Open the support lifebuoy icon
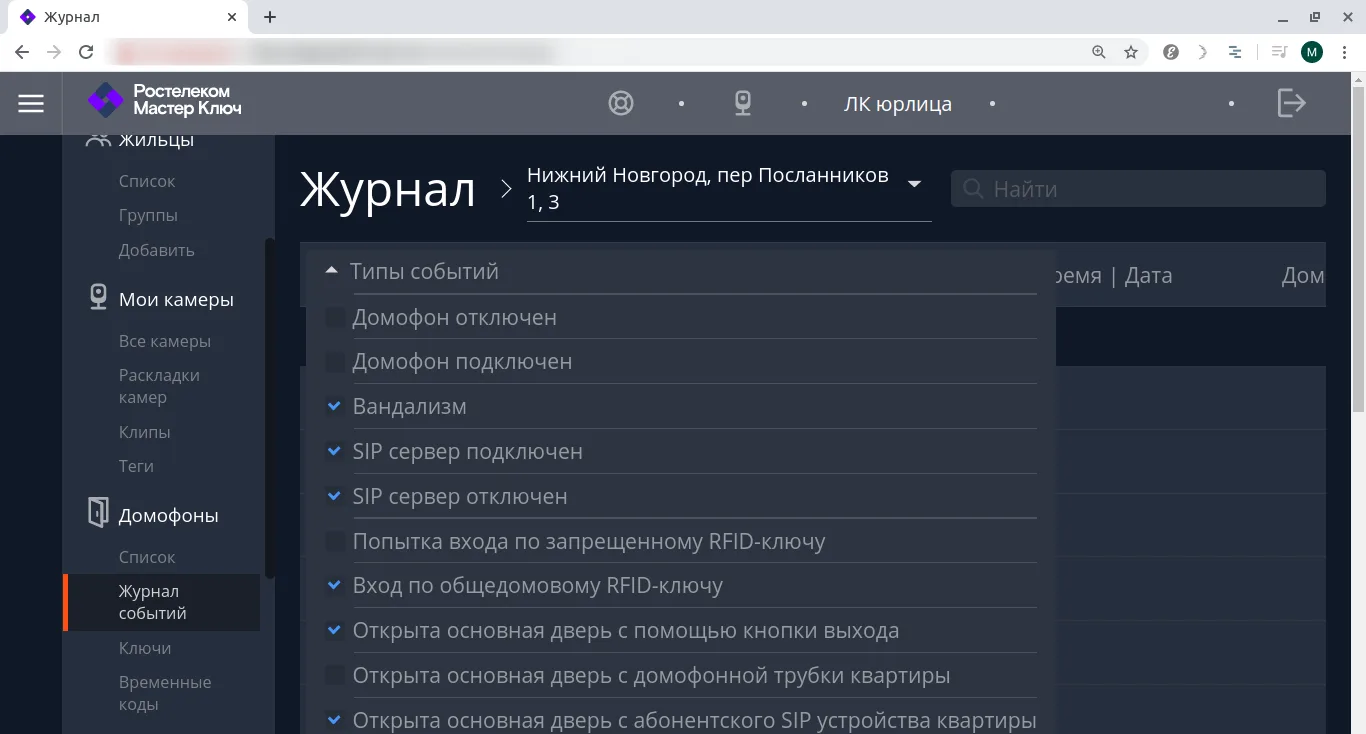This screenshot has width=1366, height=734. pyautogui.click(x=621, y=103)
